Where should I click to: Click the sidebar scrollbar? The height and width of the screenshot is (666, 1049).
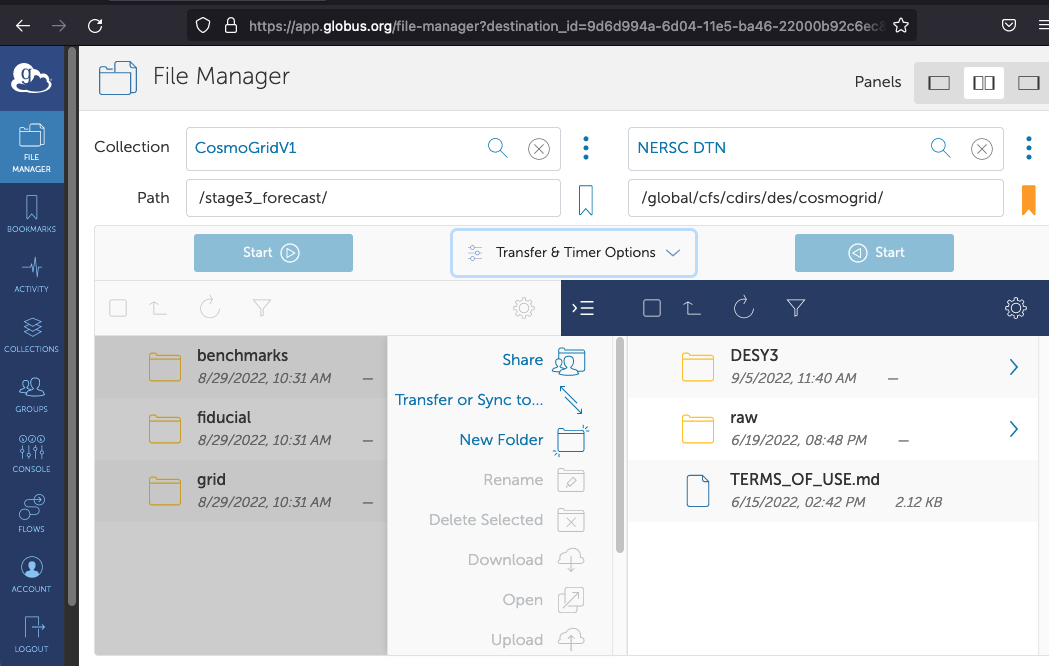coord(72,327)
